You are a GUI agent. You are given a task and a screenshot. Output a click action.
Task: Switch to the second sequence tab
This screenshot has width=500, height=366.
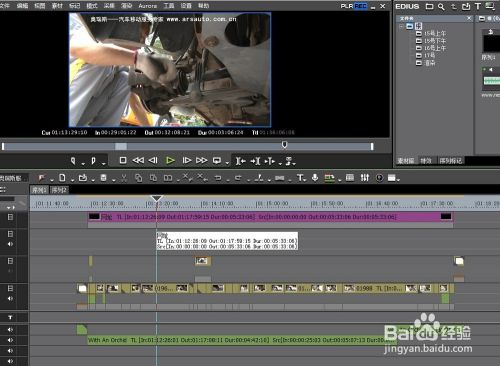pyautogui.click(x=59, y=190)
